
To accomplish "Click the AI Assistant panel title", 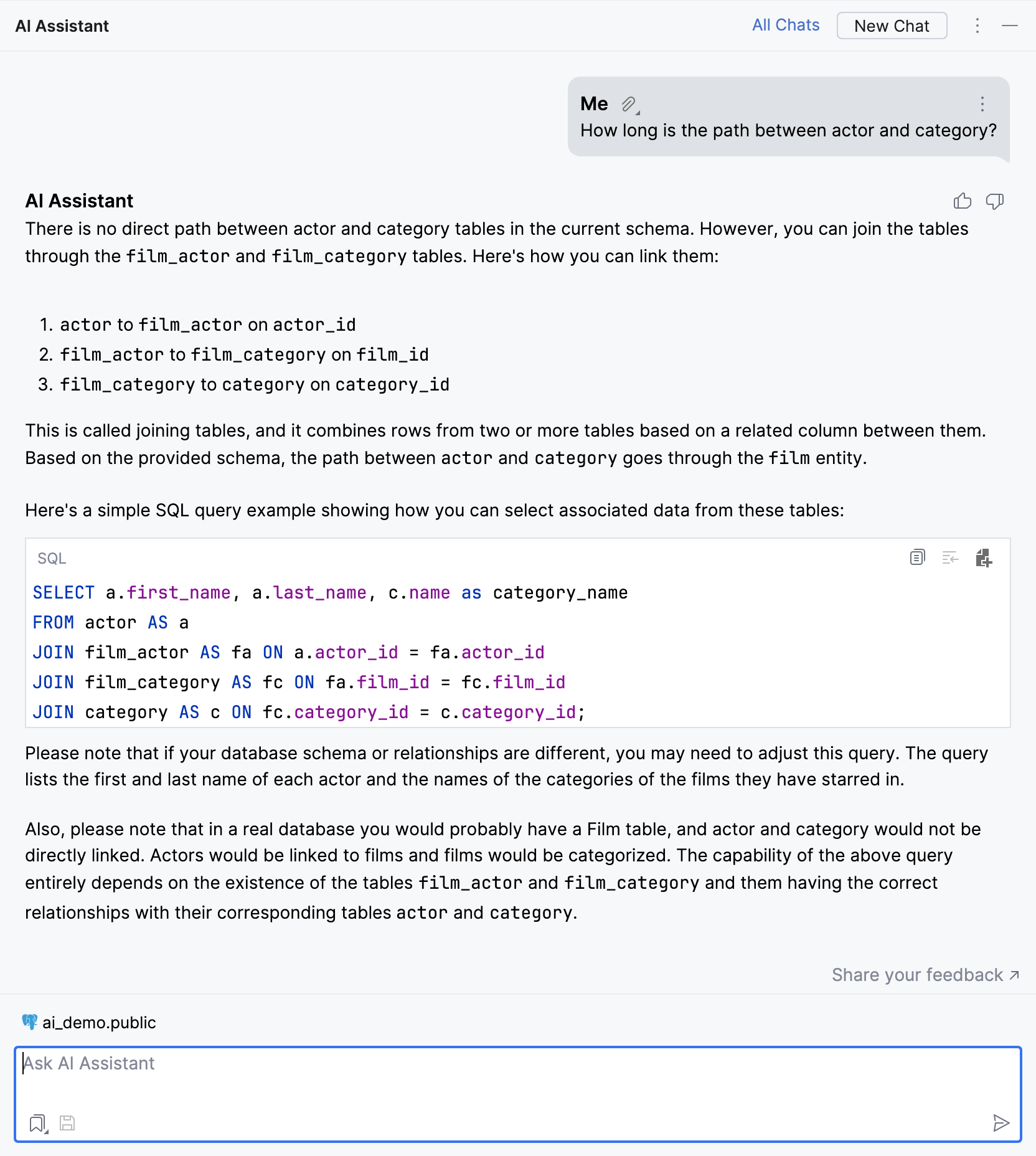I will [x=62, y=26].
